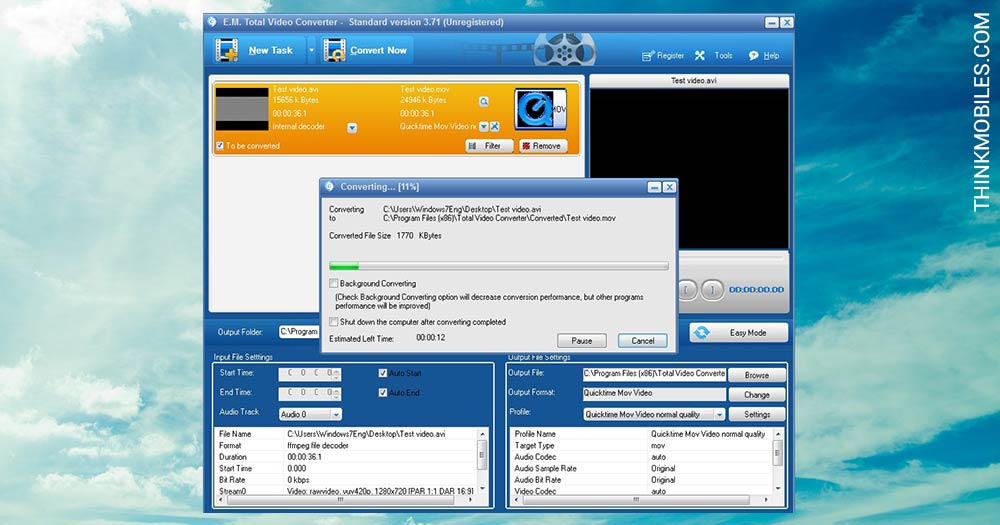Click the Output File path field
This screenshot has width=1000, height=525.
click(654, 374)
